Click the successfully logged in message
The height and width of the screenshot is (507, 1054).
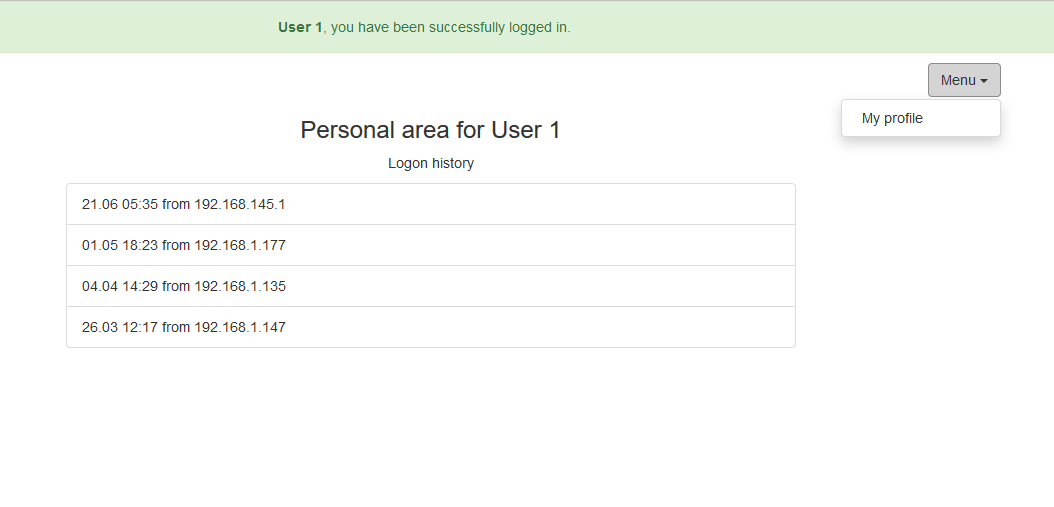pyautogui.click(x=450, y=27)
